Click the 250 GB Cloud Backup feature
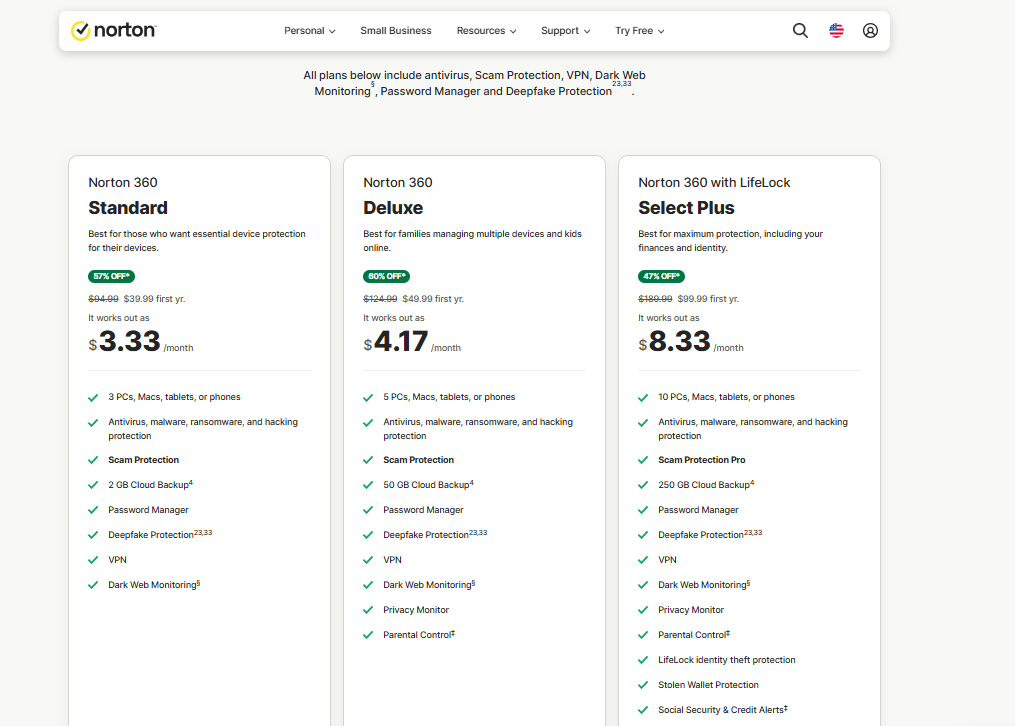Viewport: 1015px width, 726px height. point(706,485)
